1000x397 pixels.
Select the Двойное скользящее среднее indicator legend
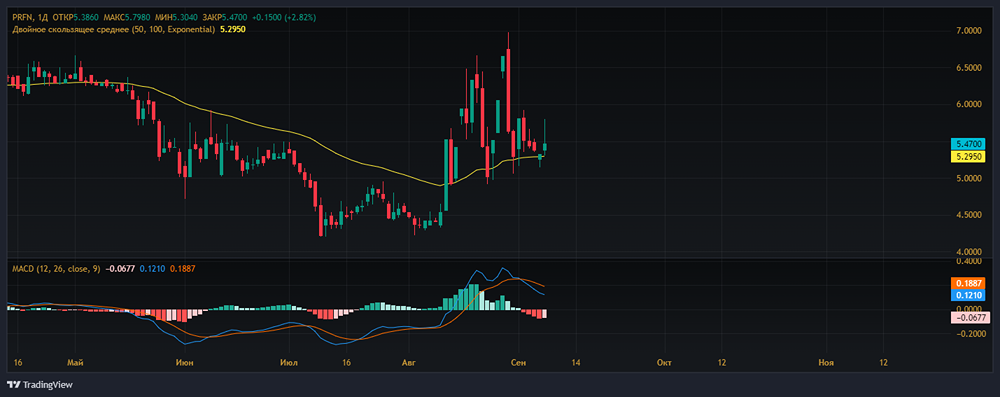pyautogui.click(x=114, y=29)
